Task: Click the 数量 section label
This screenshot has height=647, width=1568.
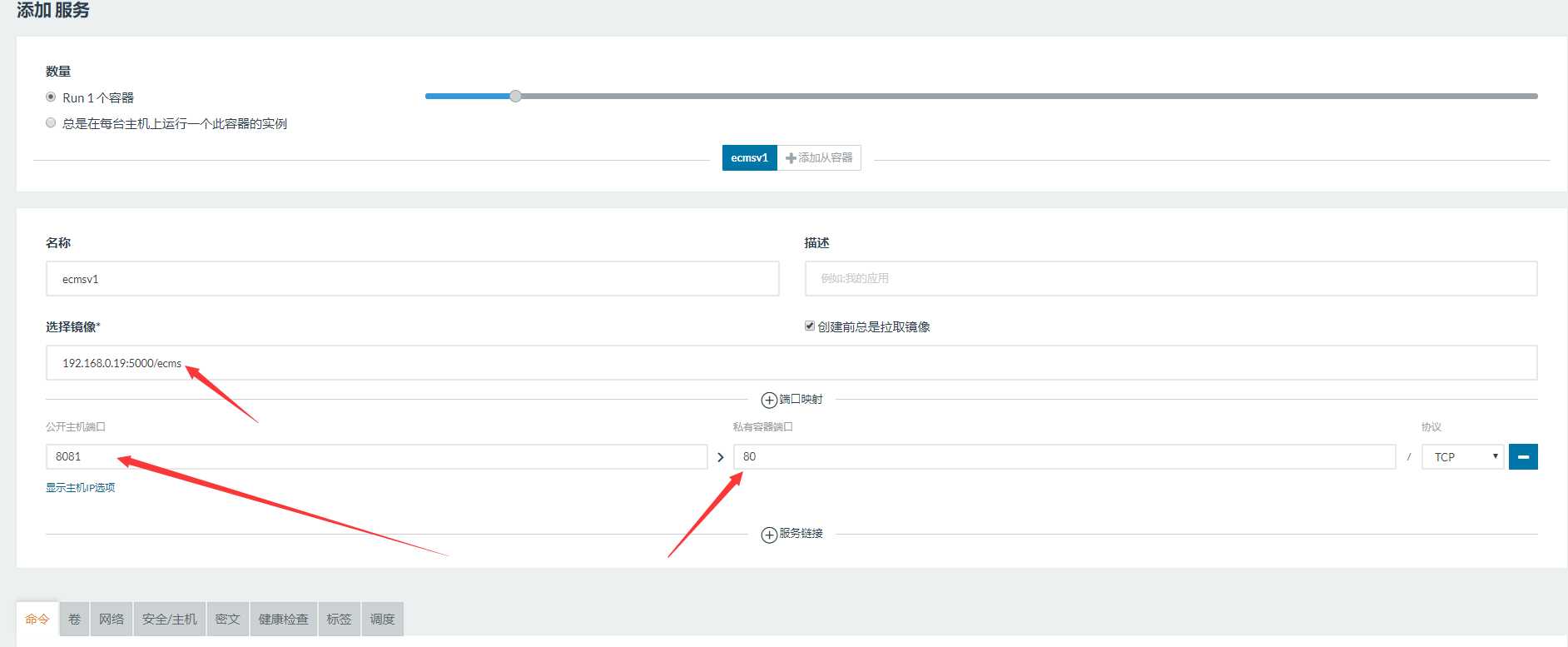Action: pyautogui.click(x=58, y=72)
